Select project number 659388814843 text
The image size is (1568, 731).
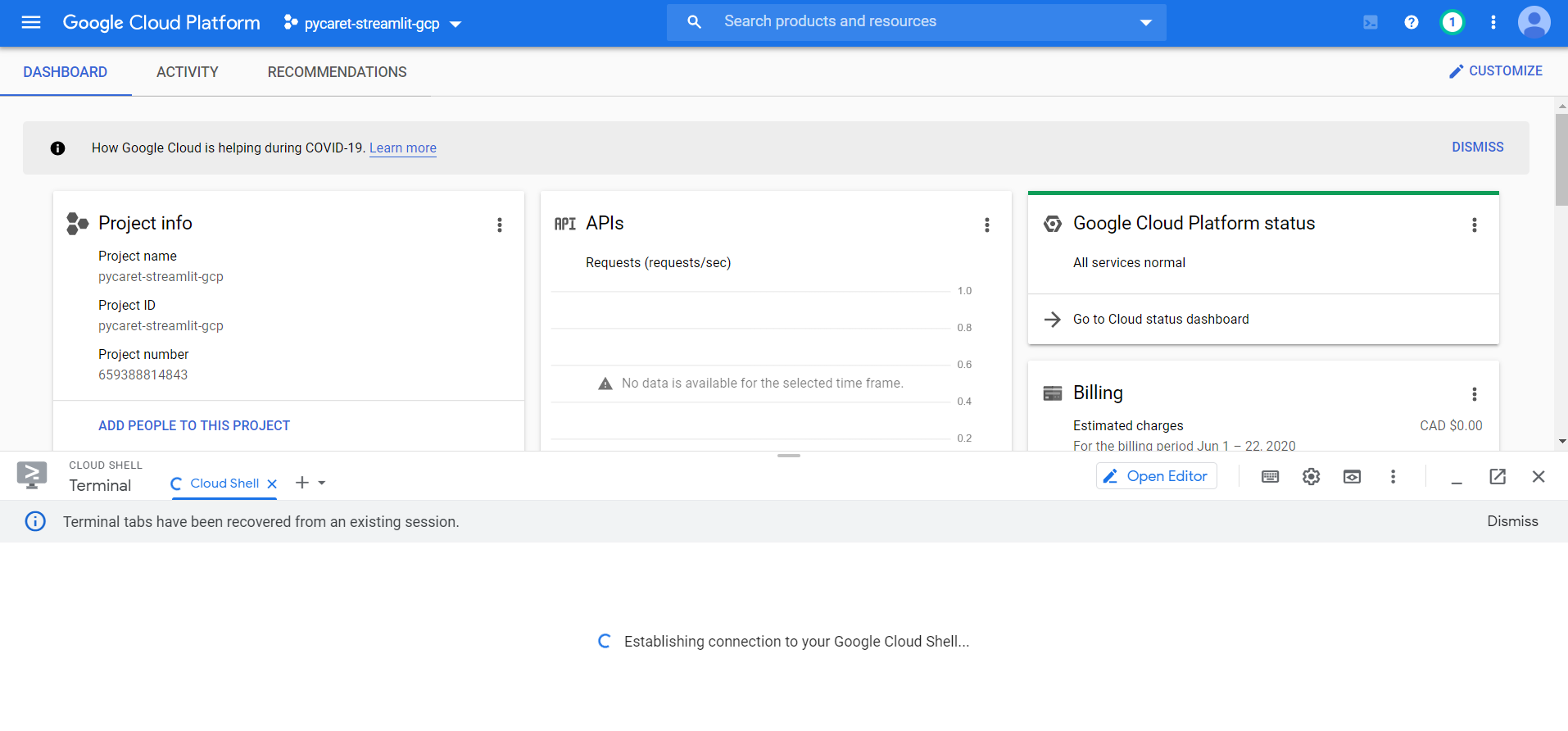point(143,375)
